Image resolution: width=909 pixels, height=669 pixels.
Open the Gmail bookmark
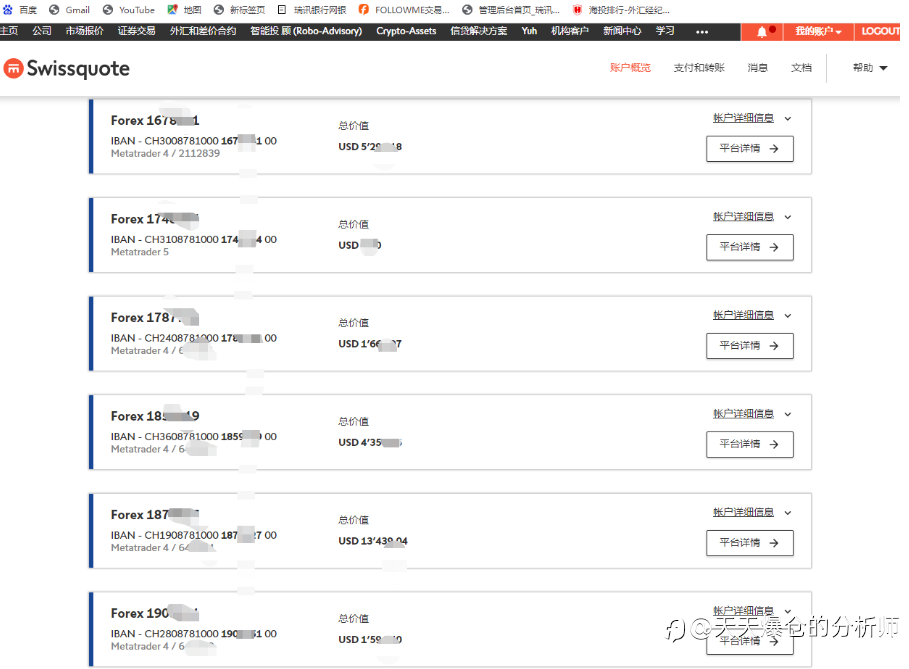click(70, 10)
